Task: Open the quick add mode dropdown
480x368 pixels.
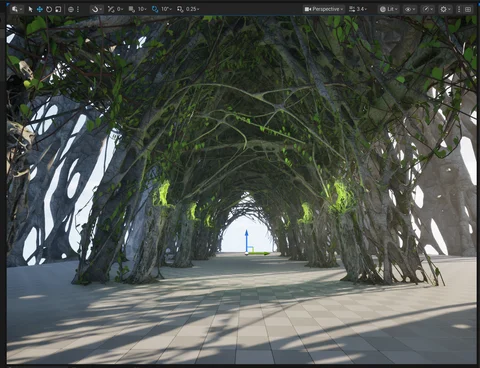Action: pyautogui.click(x=17, y=9)
